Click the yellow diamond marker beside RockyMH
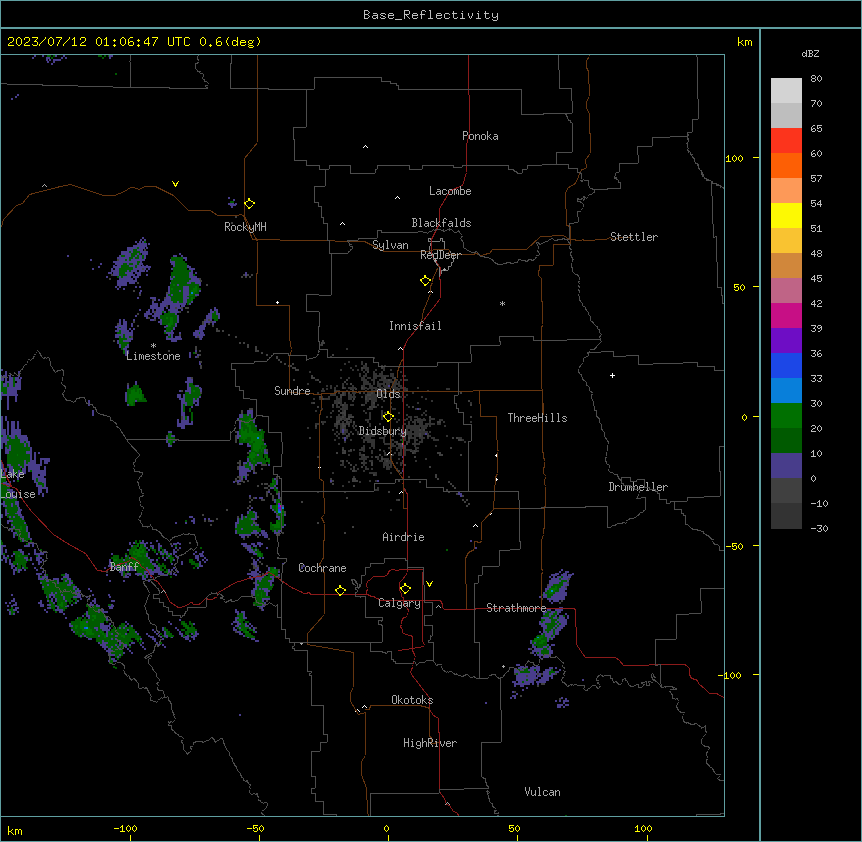 coord(250,204)
